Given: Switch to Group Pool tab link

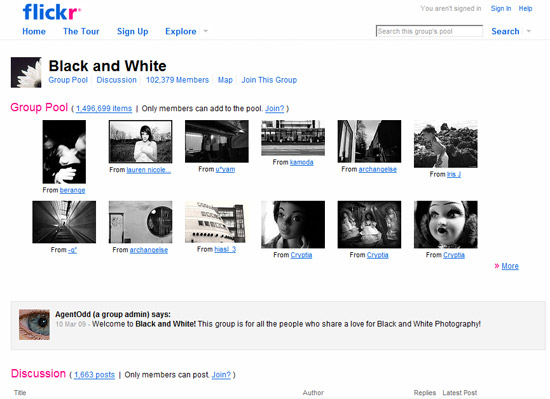Looking at the screenshot, I should click(68, 80).
